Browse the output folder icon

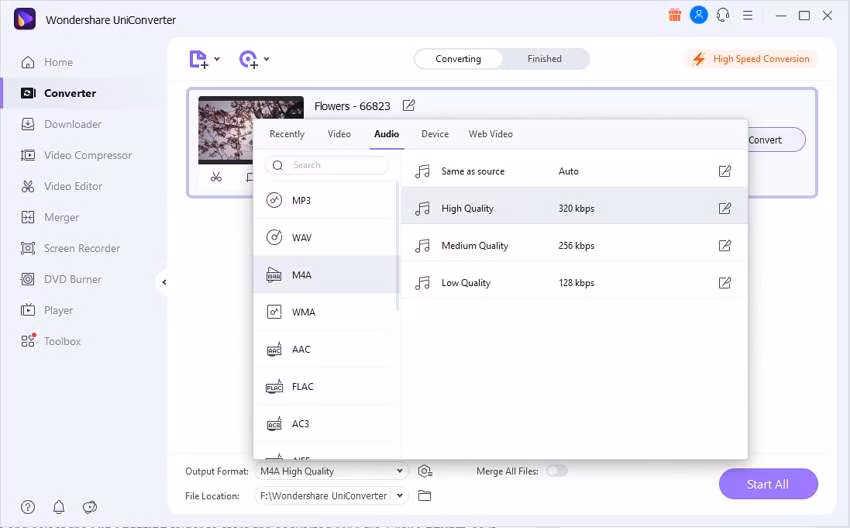pos(424,495)
